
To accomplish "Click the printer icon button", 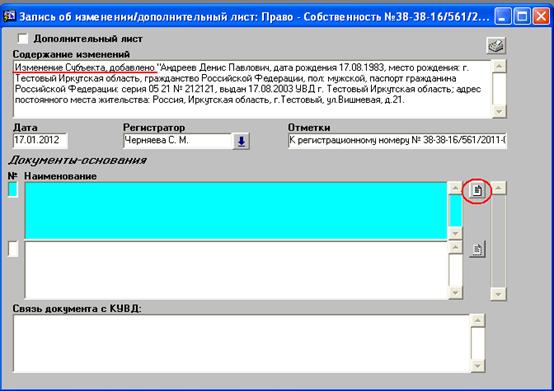I will click(496, 46).
